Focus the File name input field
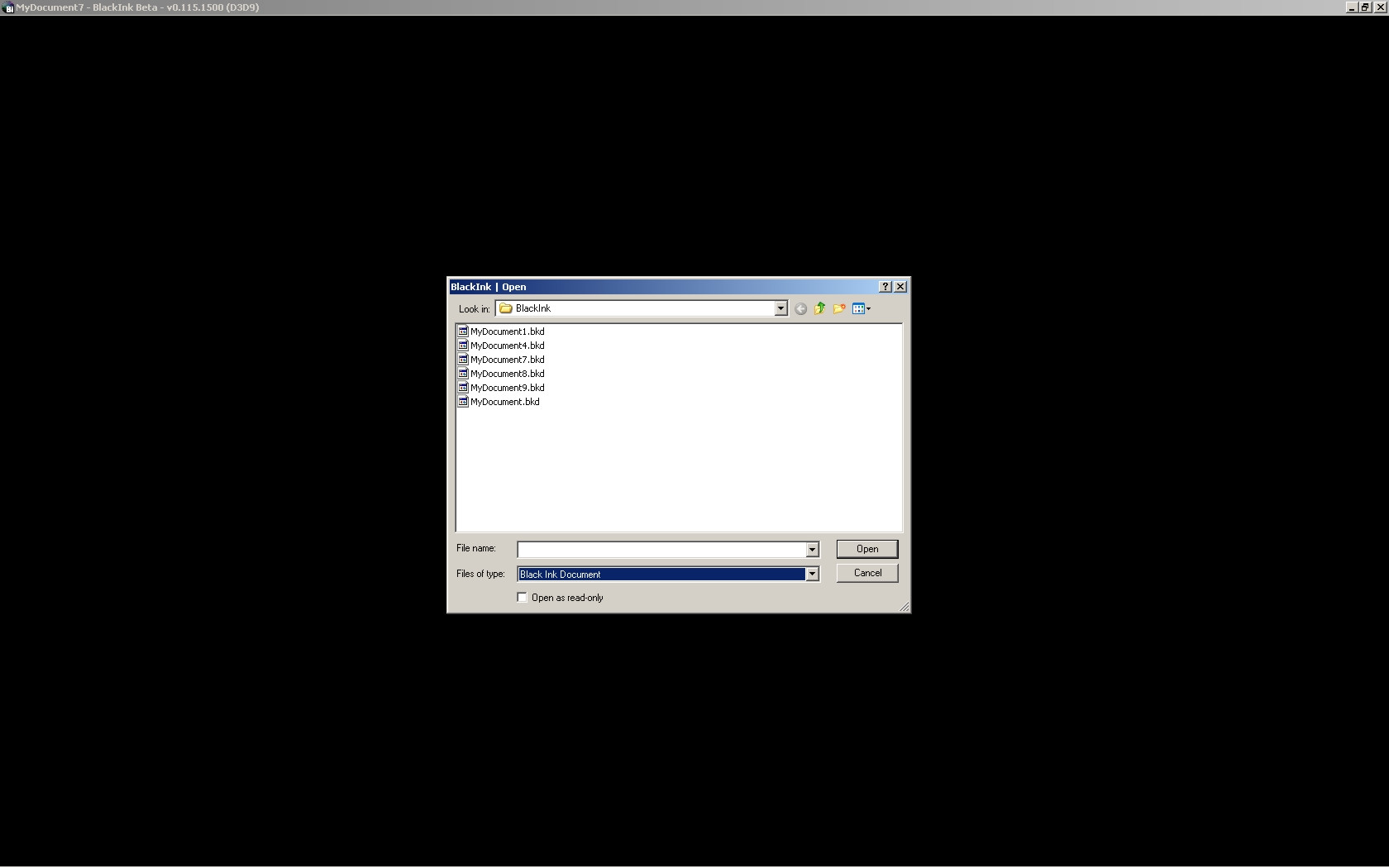The height and width of the screenshot is (868, 1389). pyautogui.click(x=661, y=550)
